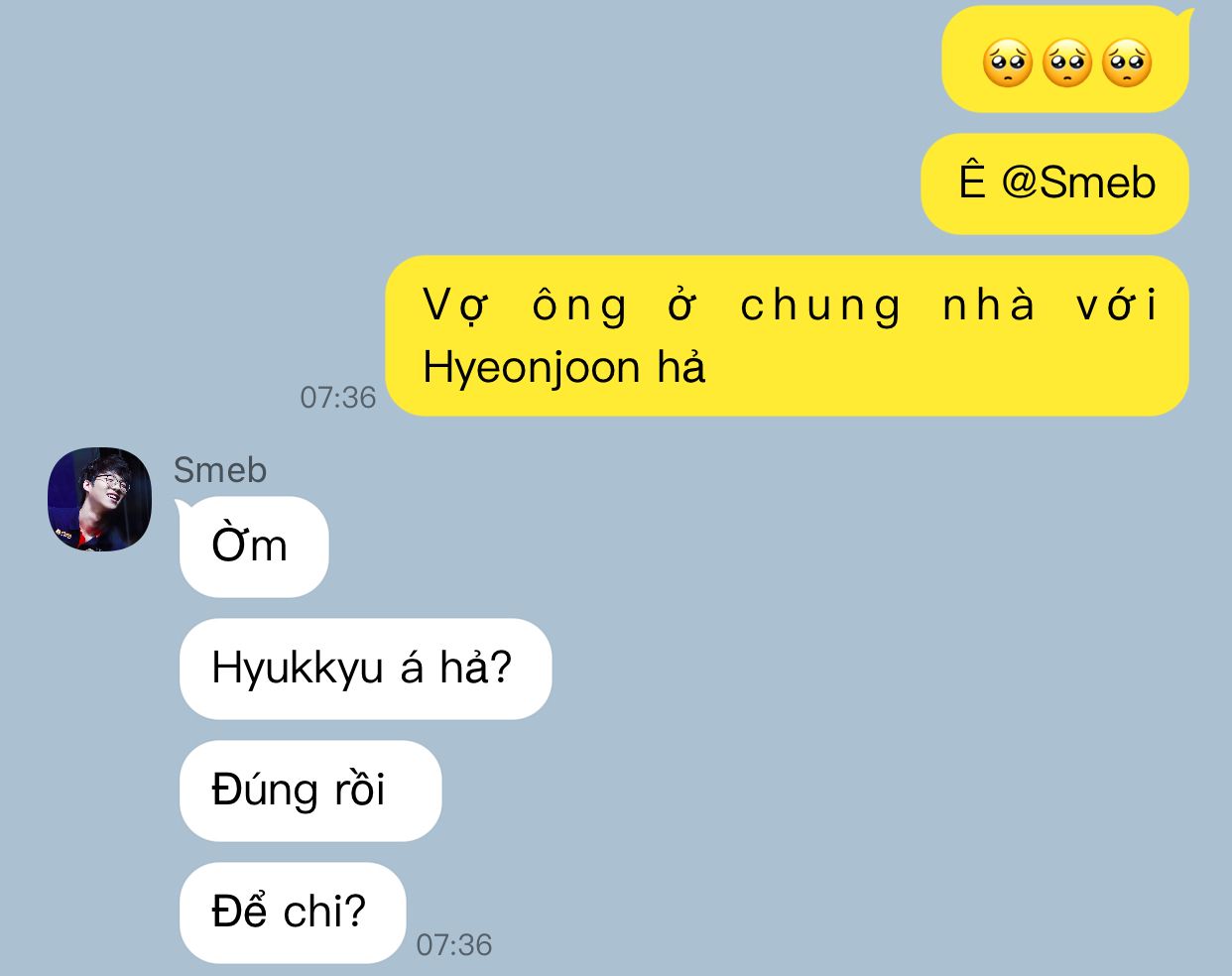Click the 07:36 timestamp beside Để chi?
The height and width of the screenshot is (976, 1232).
click(454, 945)
